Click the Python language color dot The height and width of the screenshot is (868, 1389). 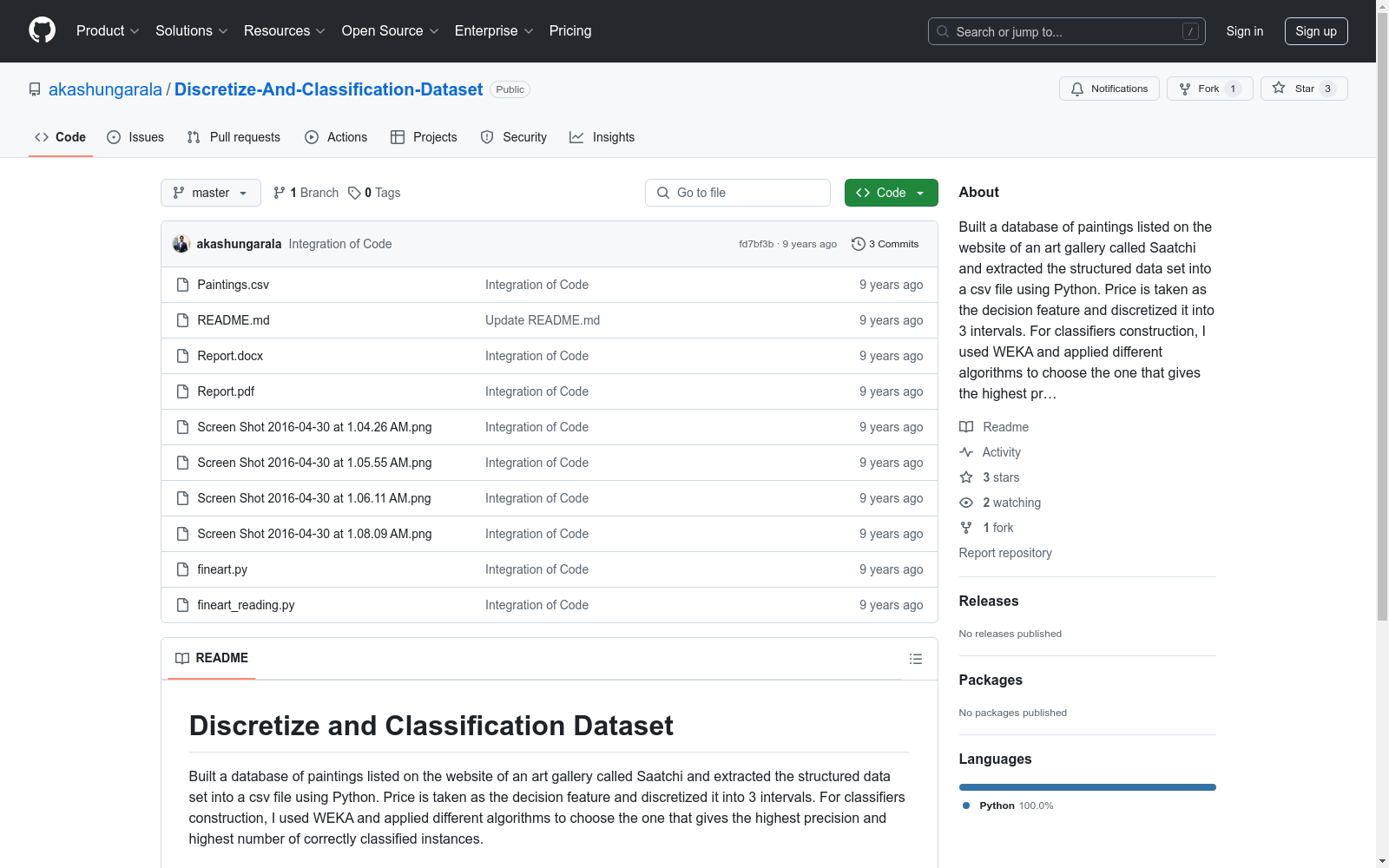click(x=966, y=806)
